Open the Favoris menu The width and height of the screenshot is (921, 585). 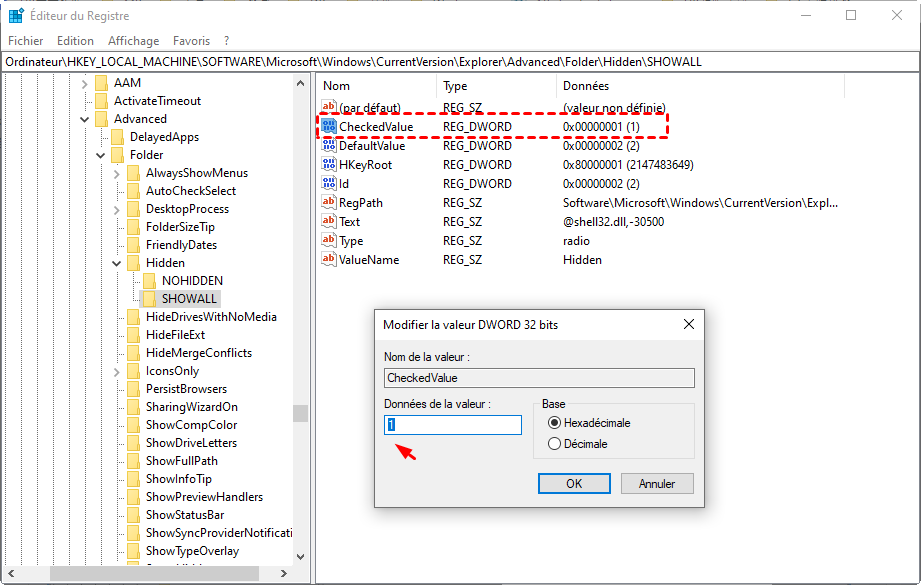click(x=191, y=41)
